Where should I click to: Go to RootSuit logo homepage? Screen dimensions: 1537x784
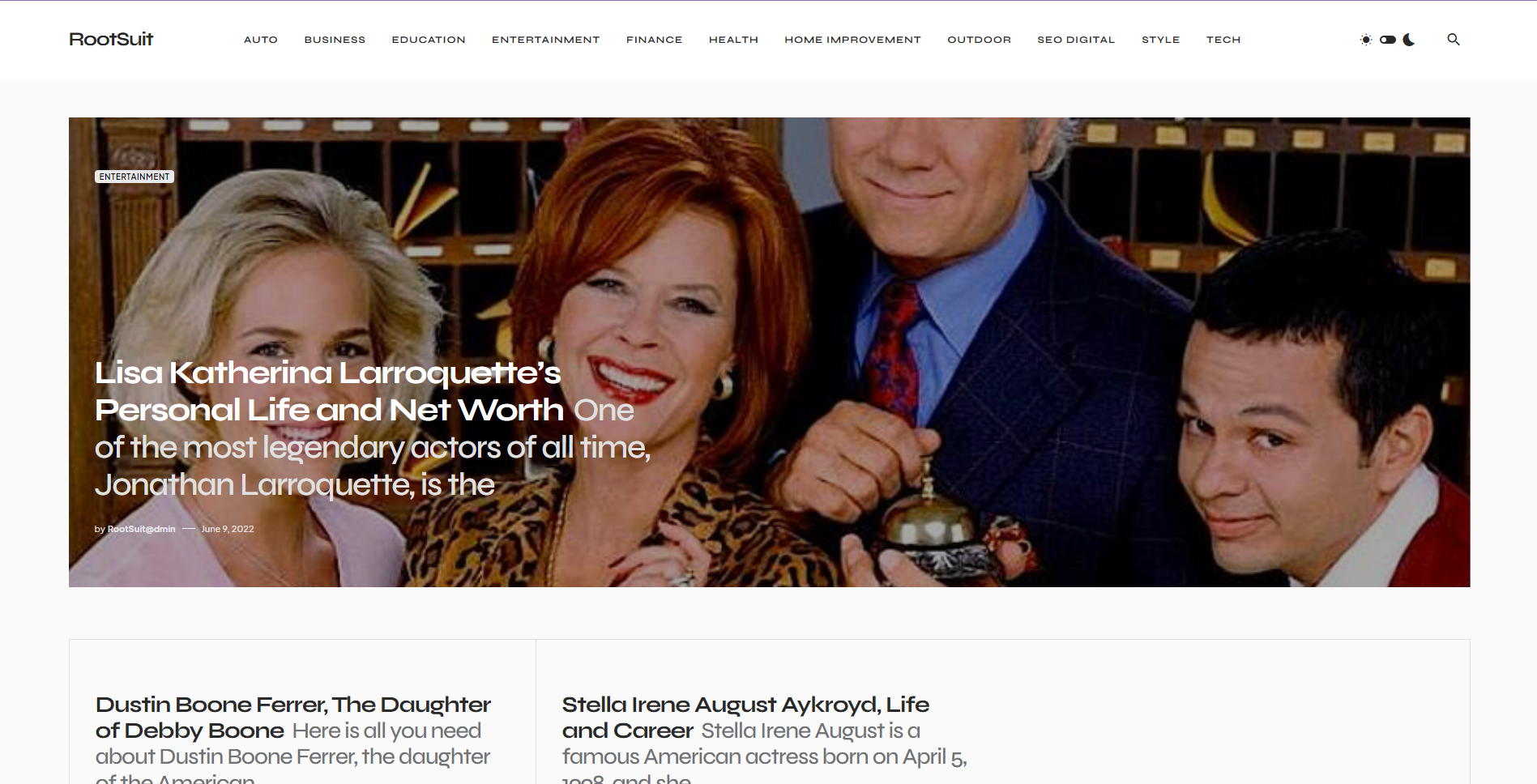111,39
